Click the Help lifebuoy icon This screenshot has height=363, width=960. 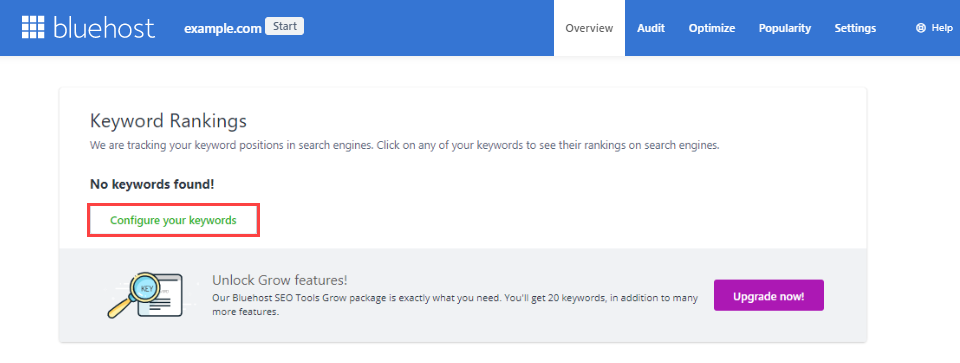[x=920, y=28]
